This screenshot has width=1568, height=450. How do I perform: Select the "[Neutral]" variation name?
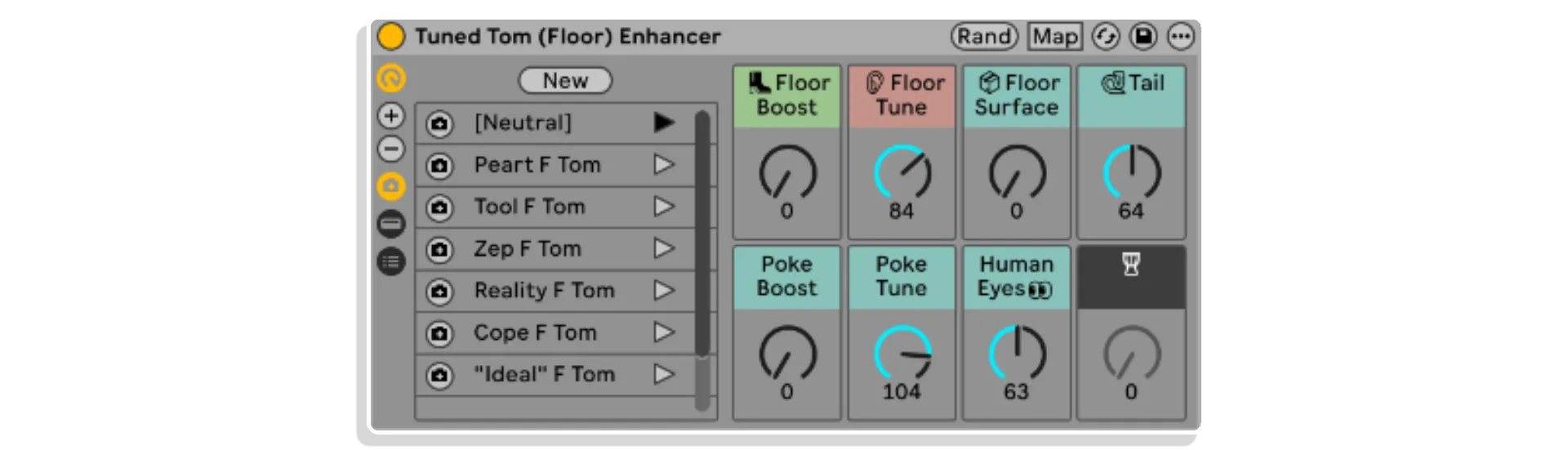tap(523, 123)
